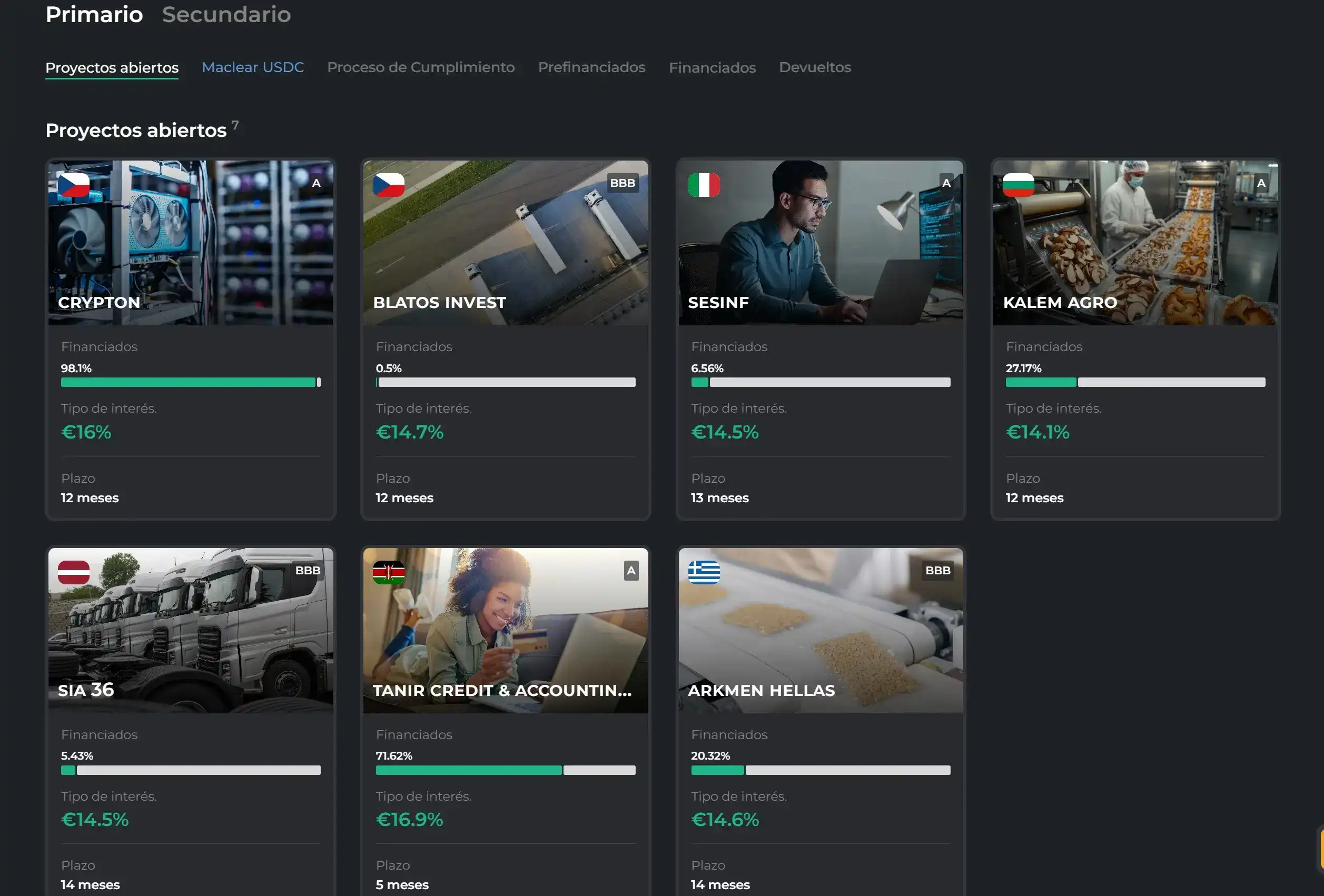Click the Proyectos abiertos section heading
Screen dimensions: 1324x896
pyautogui.click(x=136, y=131)
